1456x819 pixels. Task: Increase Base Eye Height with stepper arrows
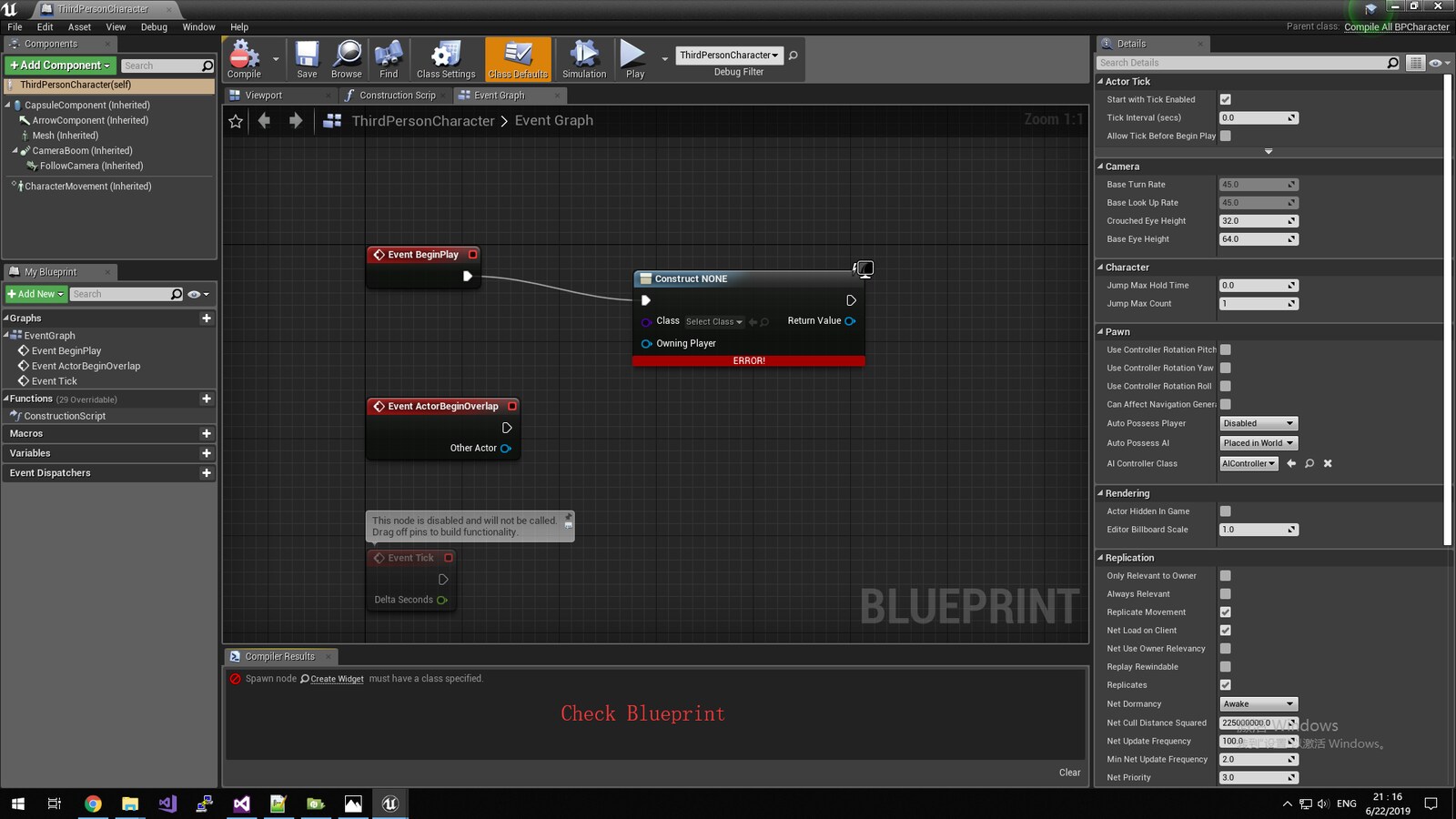point(1292,238)
